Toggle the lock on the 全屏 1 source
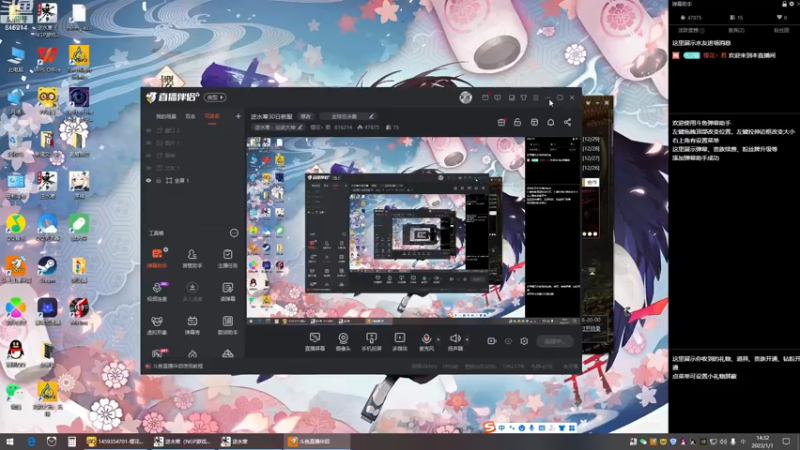 [x=159, y=181]
